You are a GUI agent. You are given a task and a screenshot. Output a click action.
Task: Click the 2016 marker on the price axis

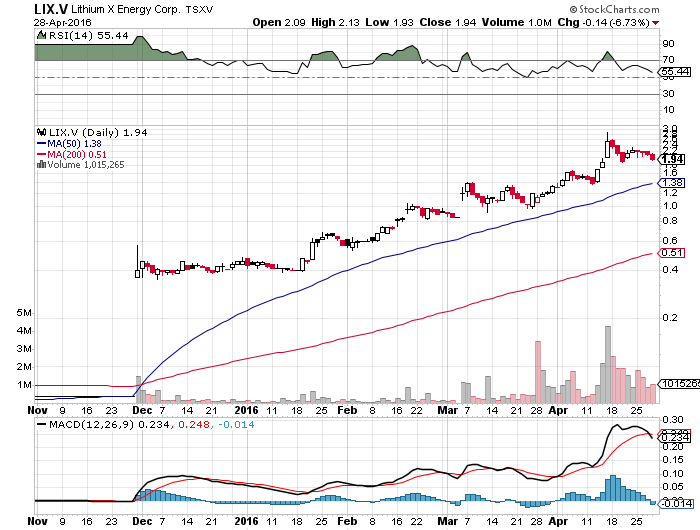(x=248, y=410)
